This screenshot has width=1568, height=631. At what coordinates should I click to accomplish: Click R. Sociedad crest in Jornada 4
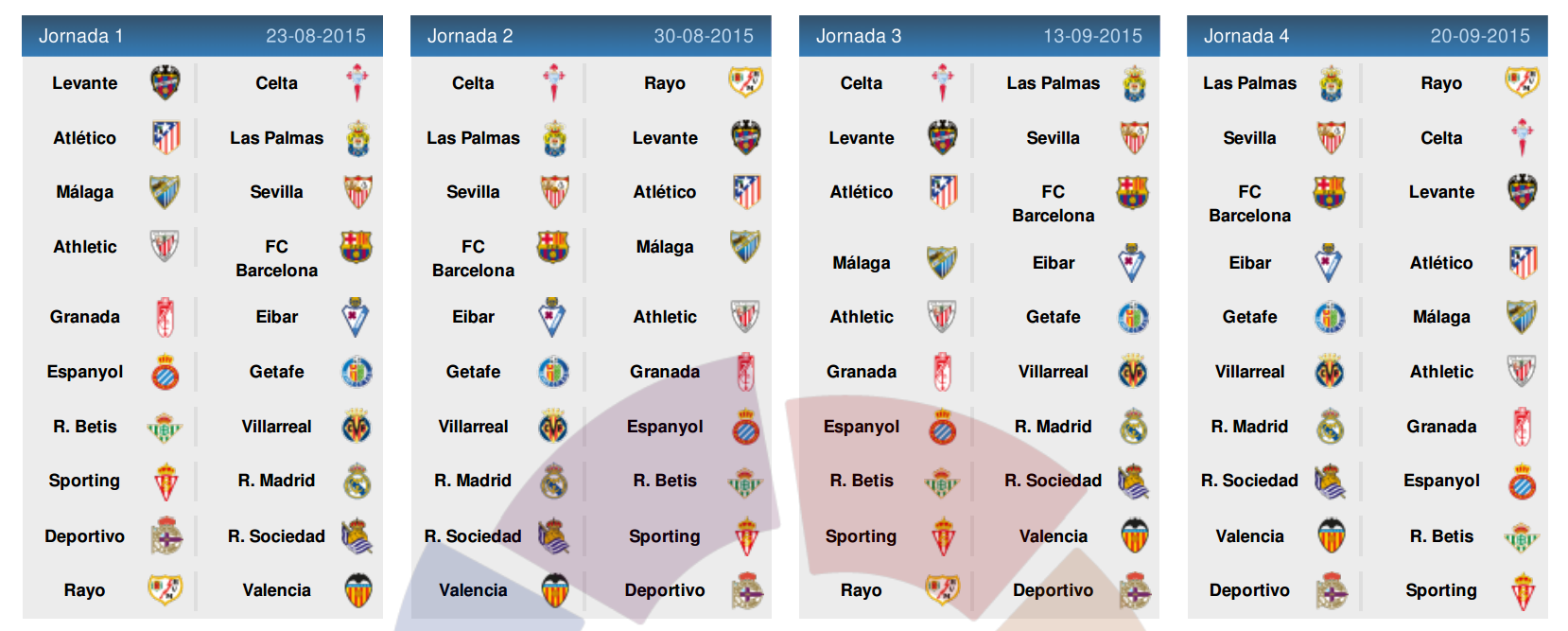pos(1330,482)
